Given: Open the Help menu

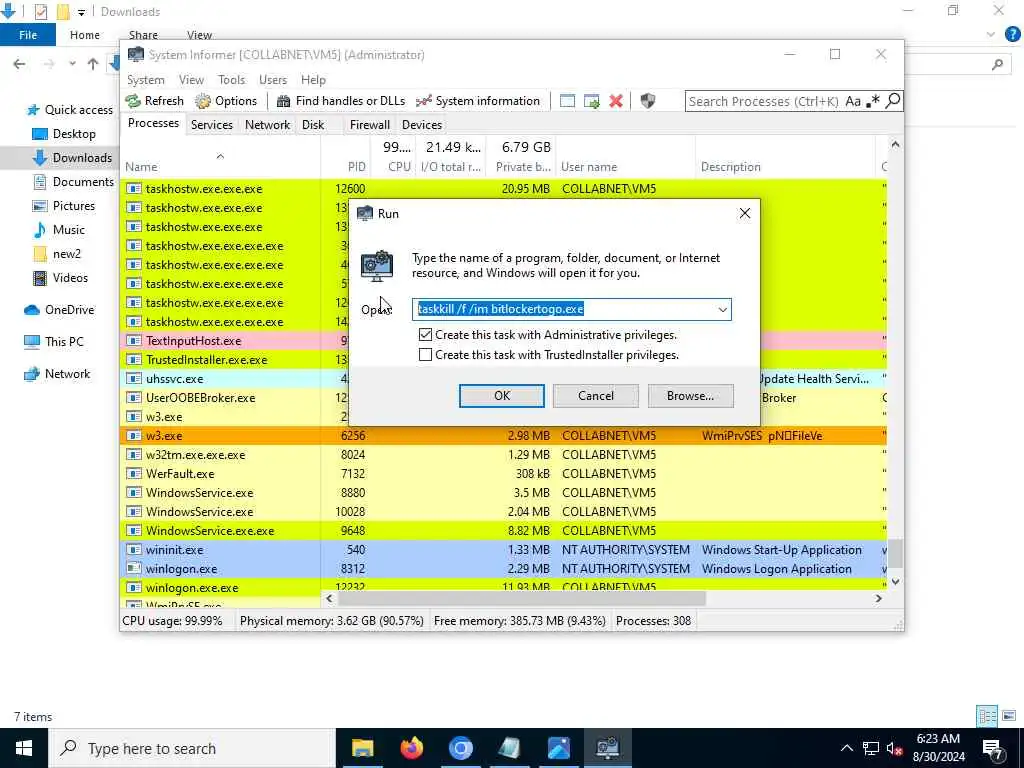Looking at the screenshot, I should tap(313, 80).
